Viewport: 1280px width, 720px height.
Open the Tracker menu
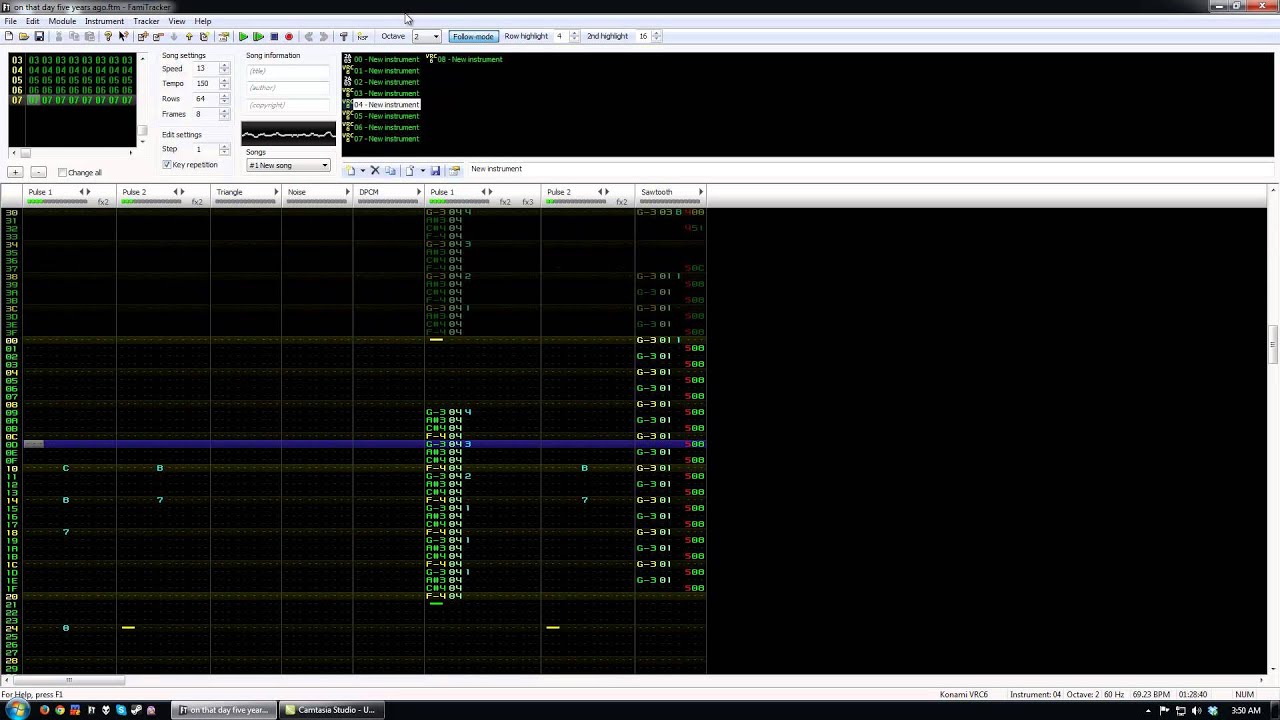(146, 21)
